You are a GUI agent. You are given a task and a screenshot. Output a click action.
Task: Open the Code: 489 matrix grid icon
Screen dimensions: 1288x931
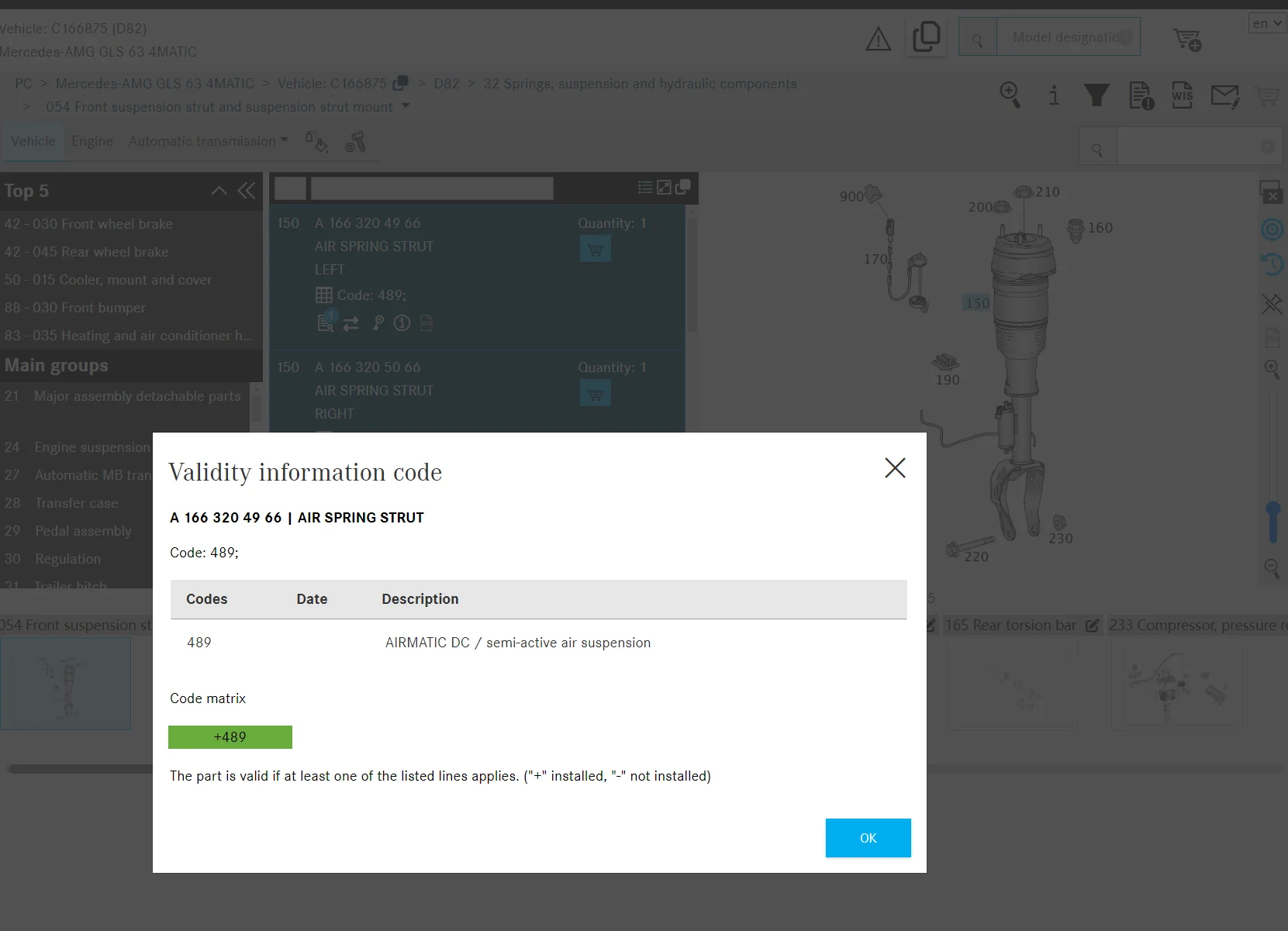tap(323, 295)
